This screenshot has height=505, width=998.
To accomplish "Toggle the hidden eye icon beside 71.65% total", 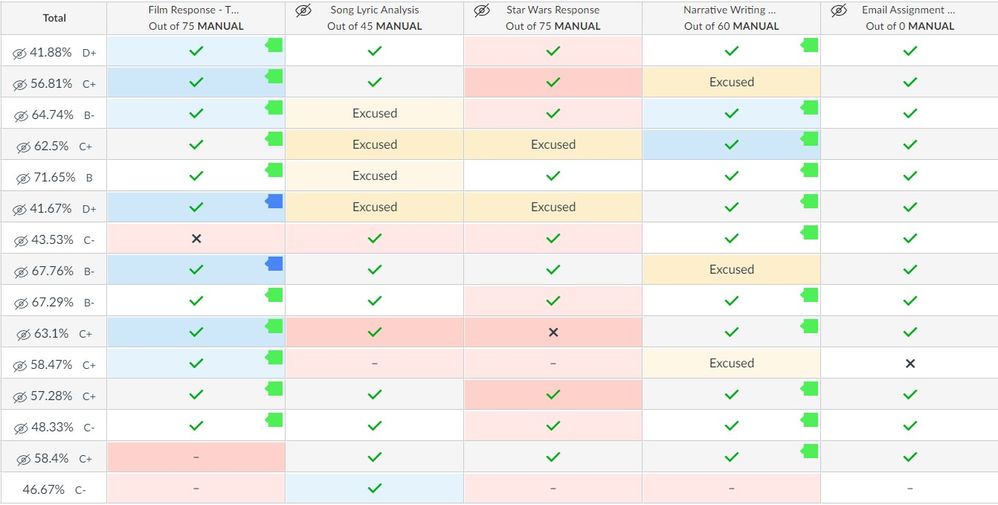I will (x=19, y=177).
